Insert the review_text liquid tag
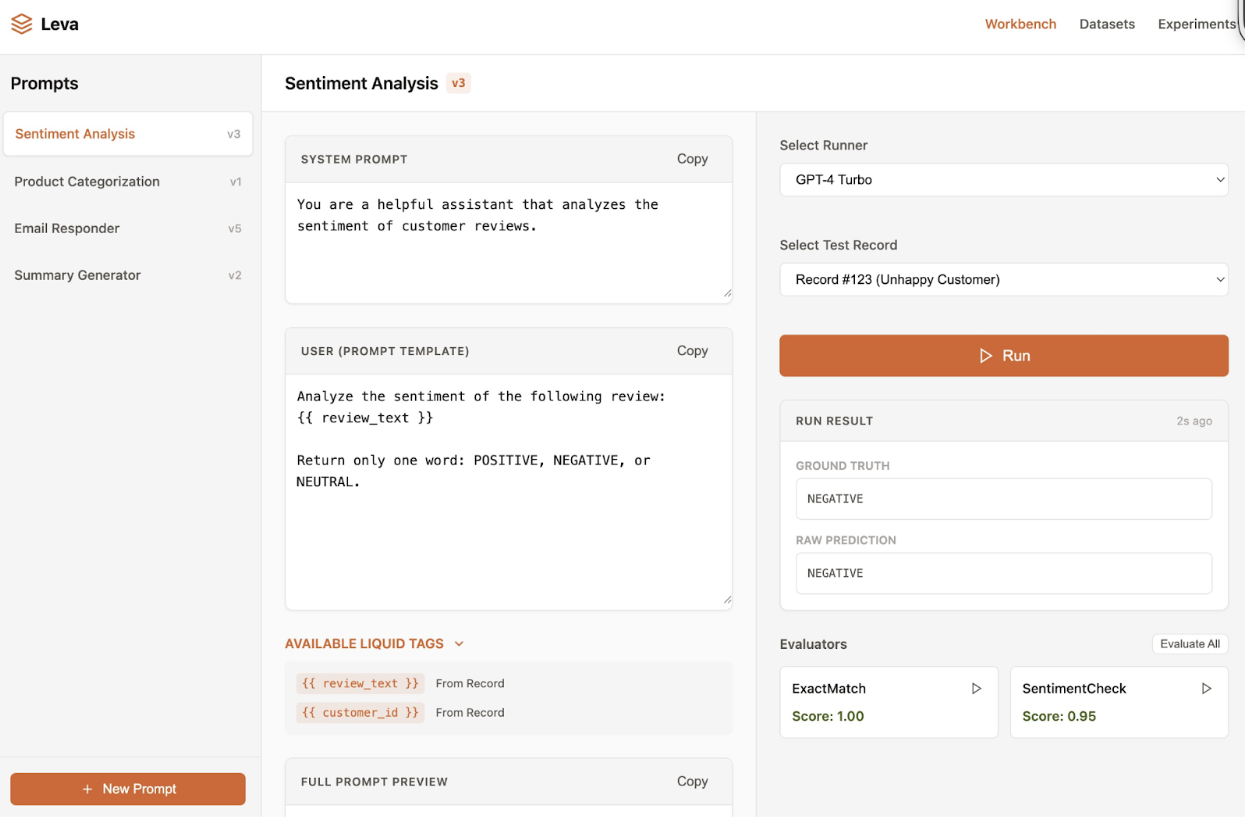This screenshot has height=826, width=1248. 360,684
